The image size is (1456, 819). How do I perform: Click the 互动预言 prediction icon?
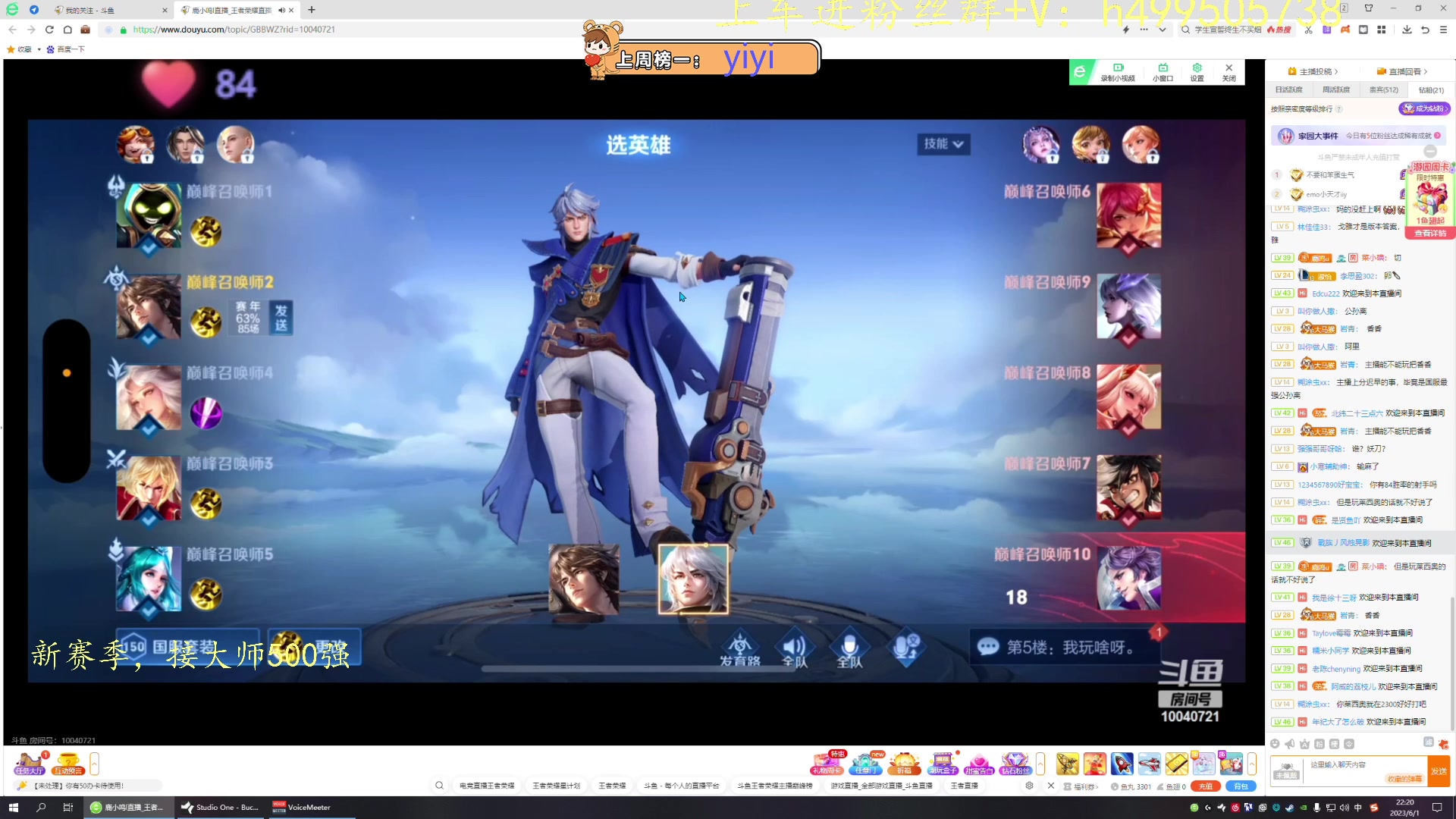(x=67, y=763)
